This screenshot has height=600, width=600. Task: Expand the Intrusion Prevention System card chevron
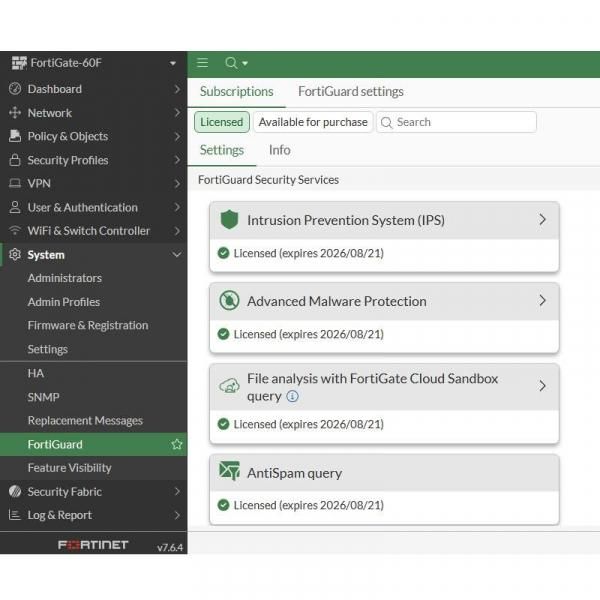[542, 220]
